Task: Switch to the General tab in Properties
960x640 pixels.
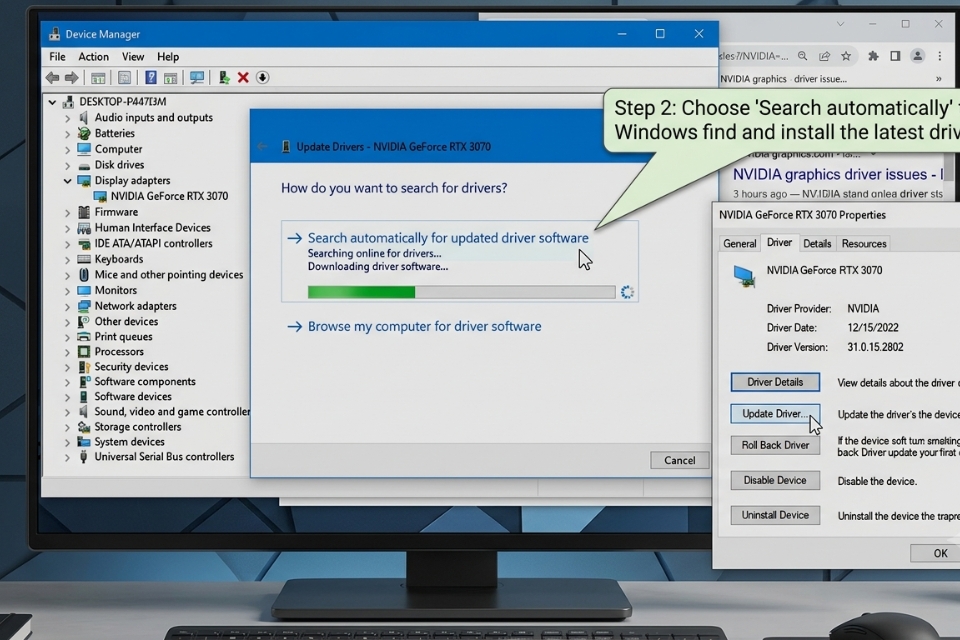Action: click(x=740, y=244)
